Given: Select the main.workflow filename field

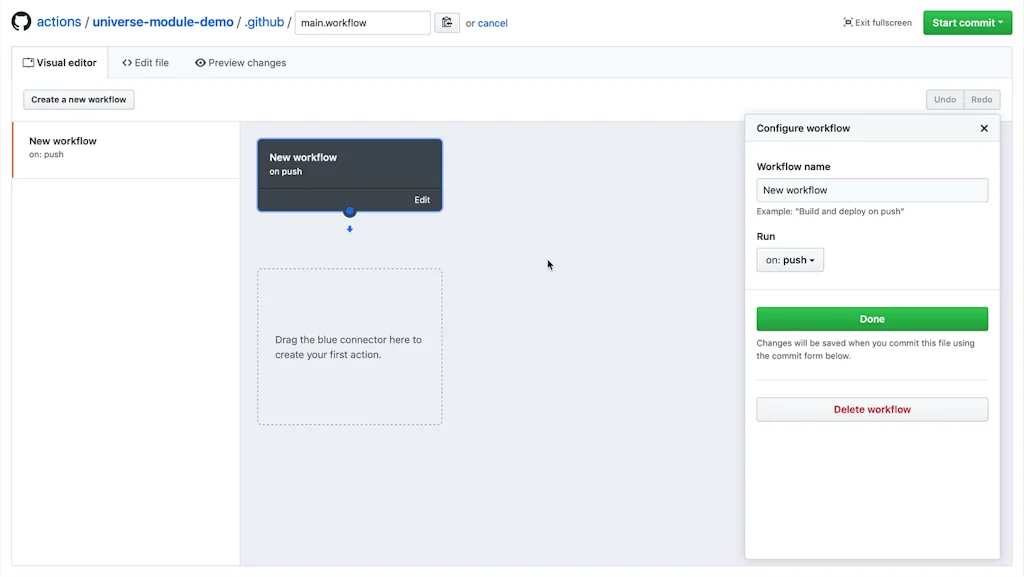Looking at the screenshot, I should pyautogui.click(x=362, y=21).
